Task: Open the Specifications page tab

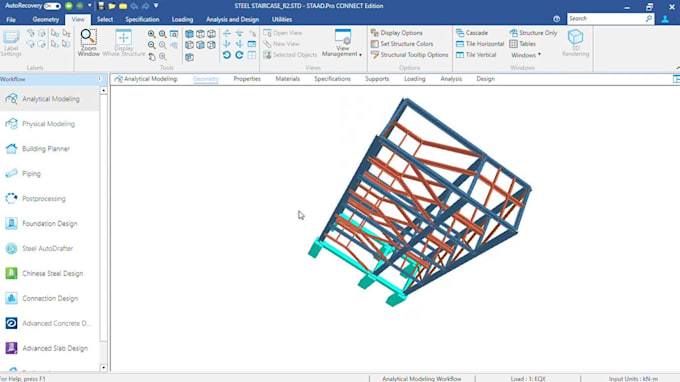Action: click(x=332, y=79)
